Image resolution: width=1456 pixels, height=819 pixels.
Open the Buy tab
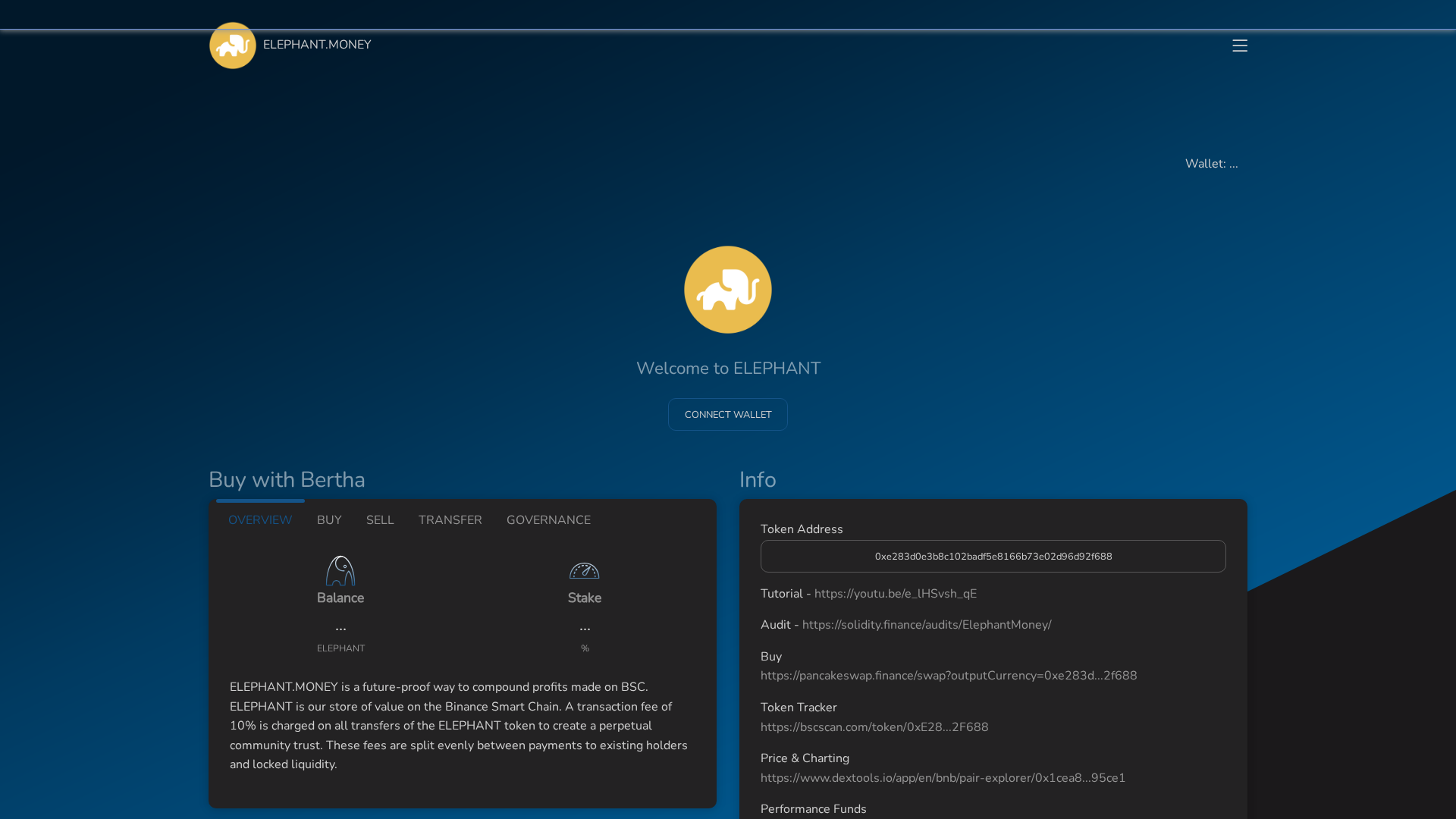tap(329, 520)
